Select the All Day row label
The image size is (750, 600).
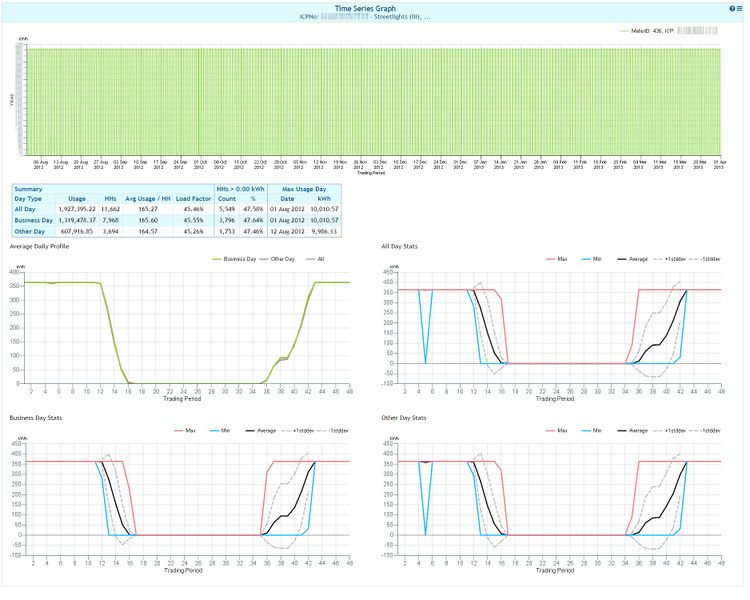pos(25,209)
